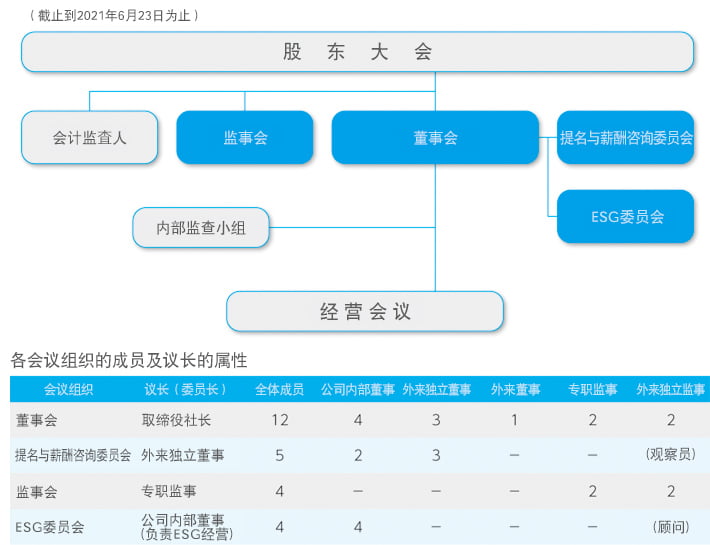Image resolution: width=710 pixels, height=545 pixels.
Task: Click 董事会 in the table's first row
Action: pyautogui.click(x=37, y=420)
